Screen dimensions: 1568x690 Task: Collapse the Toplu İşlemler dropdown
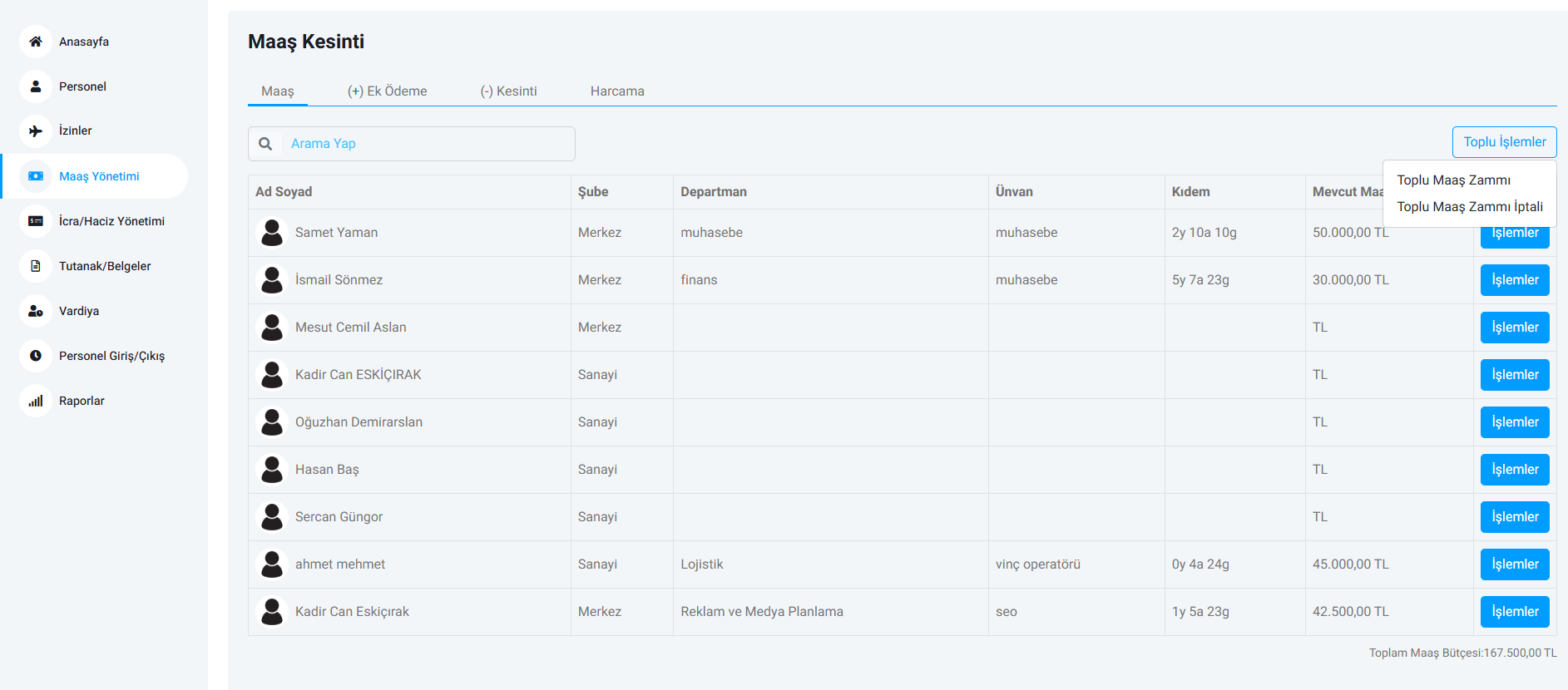click(x=1504, y=142)
